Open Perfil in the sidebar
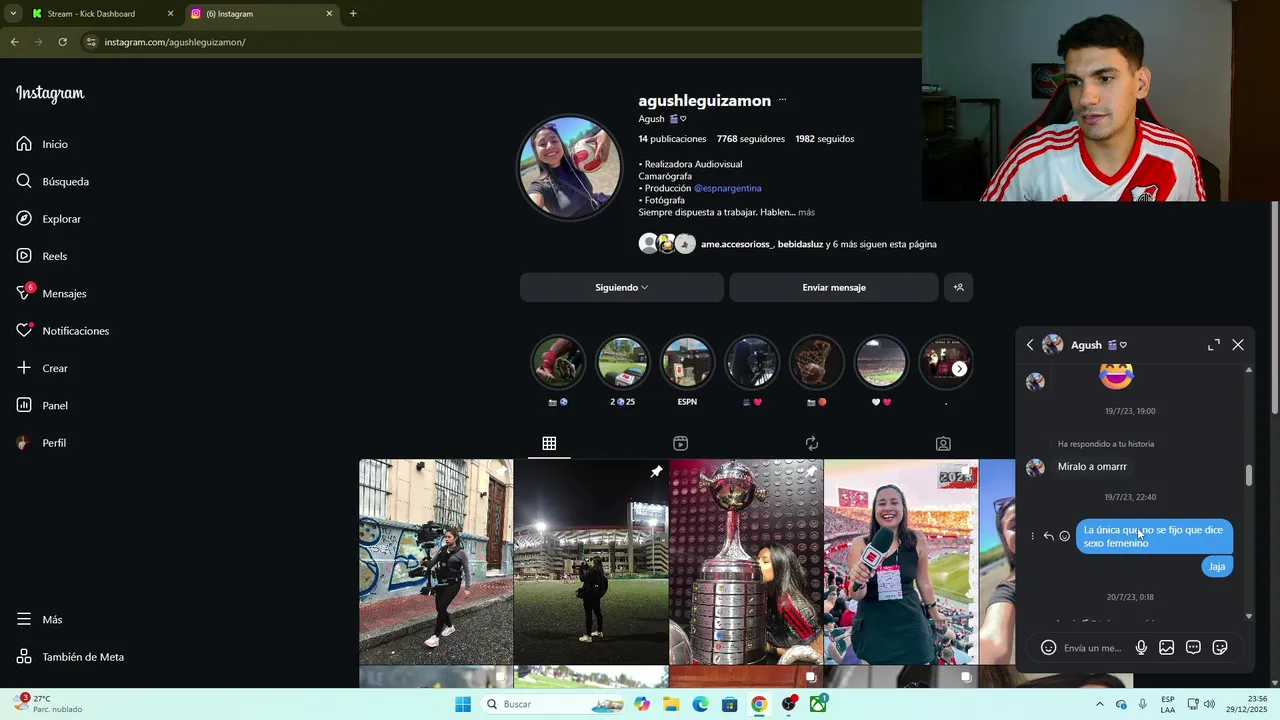Viewport: 1280px width, 720px height. (41, 443)
